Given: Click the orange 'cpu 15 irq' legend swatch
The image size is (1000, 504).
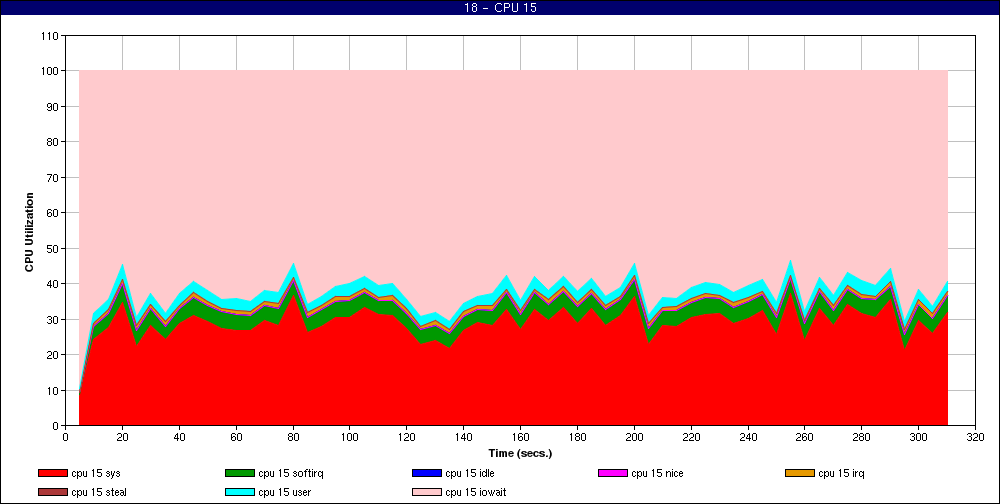Looking at the screenshot, I should (799, 473).
